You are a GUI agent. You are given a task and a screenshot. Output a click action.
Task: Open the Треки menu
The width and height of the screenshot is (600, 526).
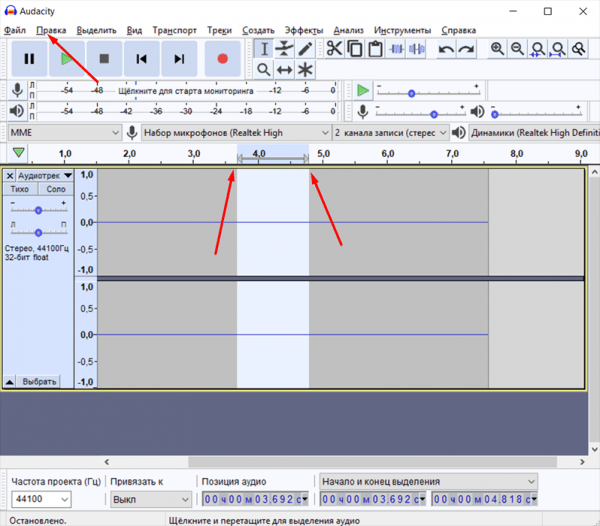(x=219, y=30)
